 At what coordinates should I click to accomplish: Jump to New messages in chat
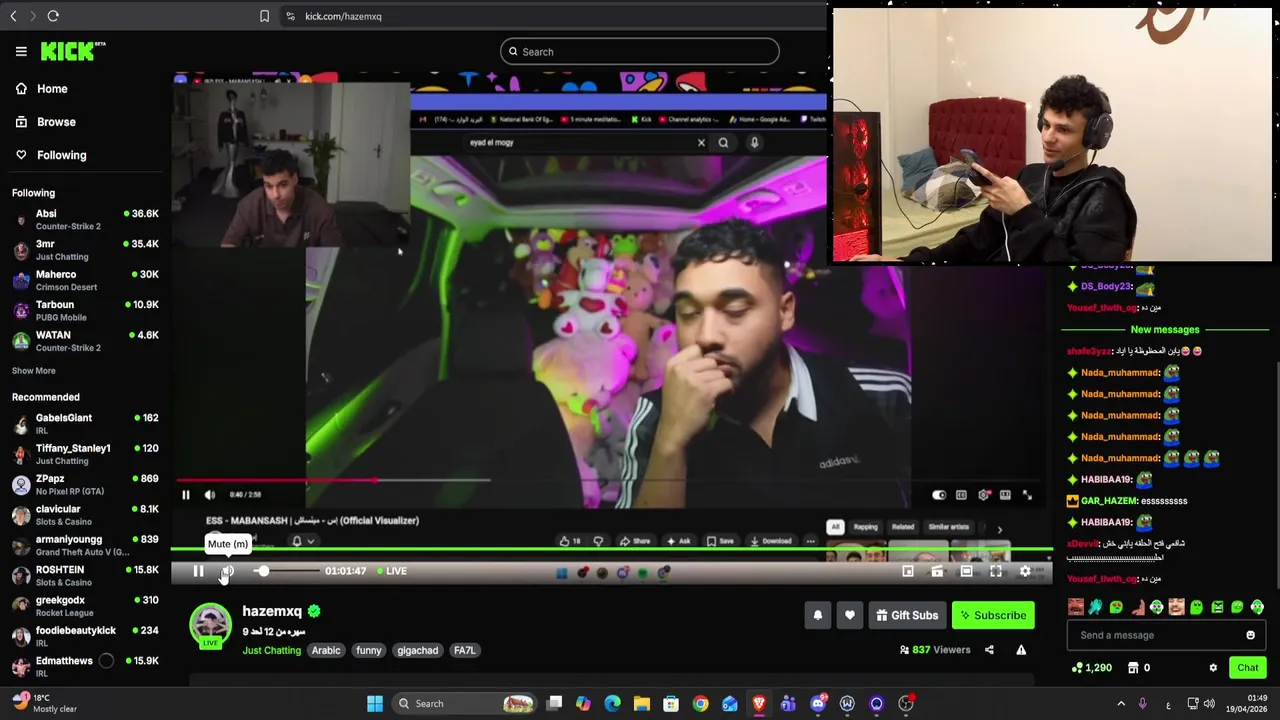[x=1165, y=329]
